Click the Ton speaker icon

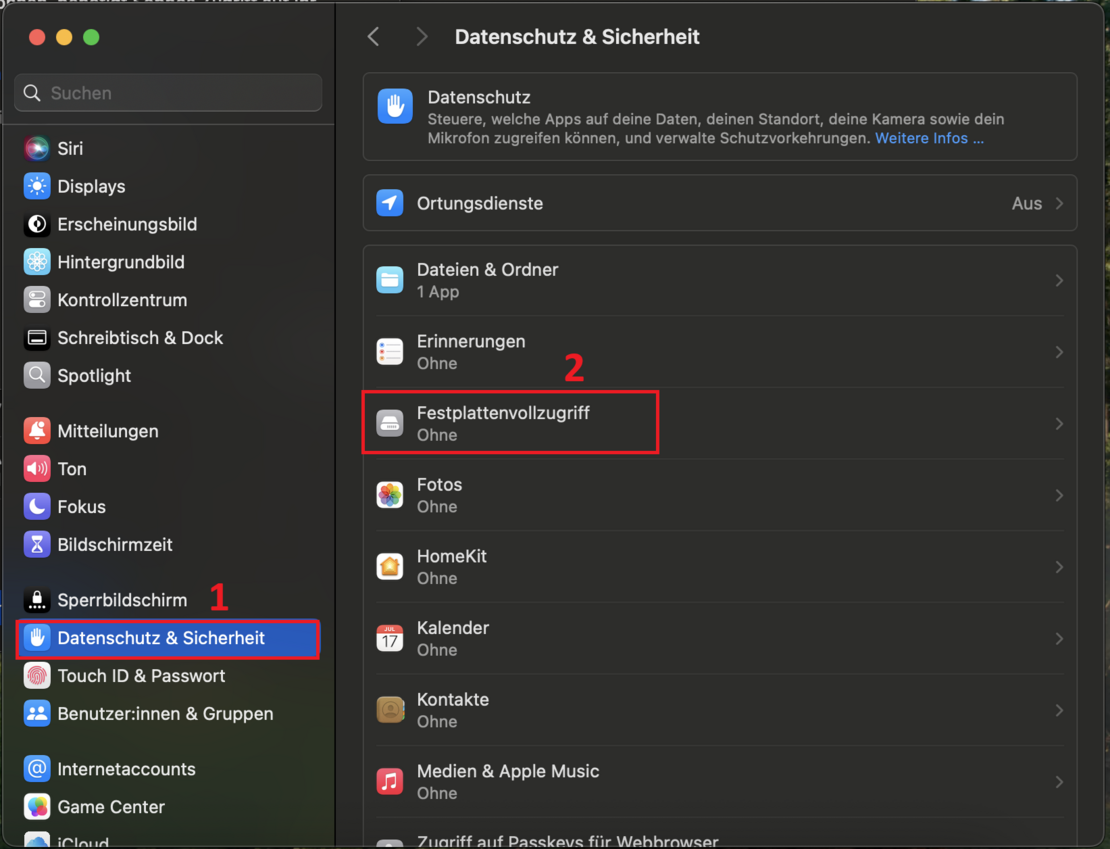(x=37, y=469)
